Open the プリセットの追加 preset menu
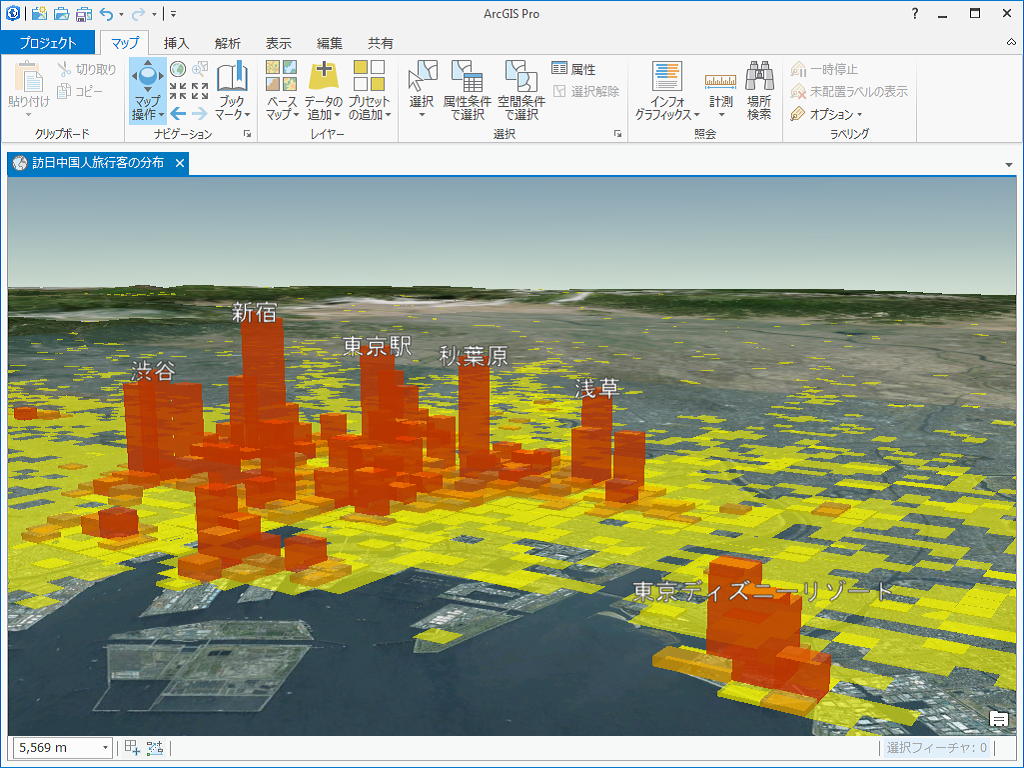 (369, 91)
